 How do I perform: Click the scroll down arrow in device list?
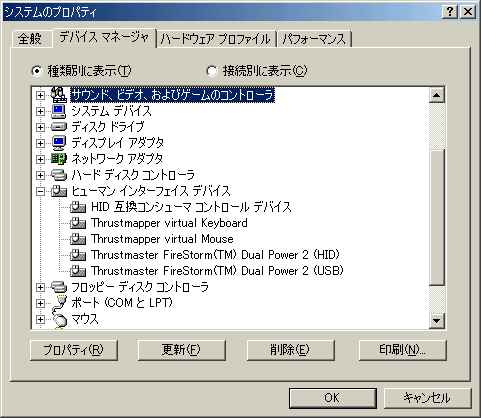[x=437, y=321]
